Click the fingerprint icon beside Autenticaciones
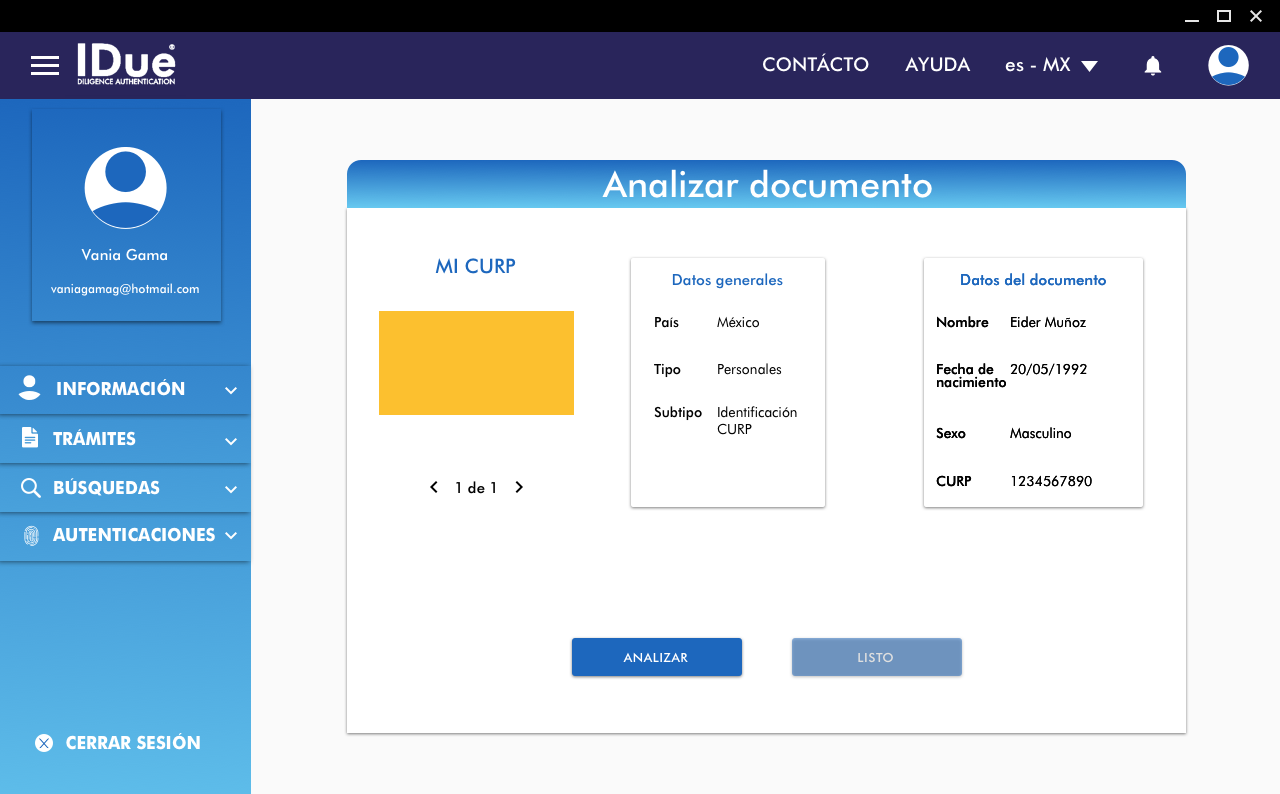Viewport: 1280px width, 794px height. (31, 536)
